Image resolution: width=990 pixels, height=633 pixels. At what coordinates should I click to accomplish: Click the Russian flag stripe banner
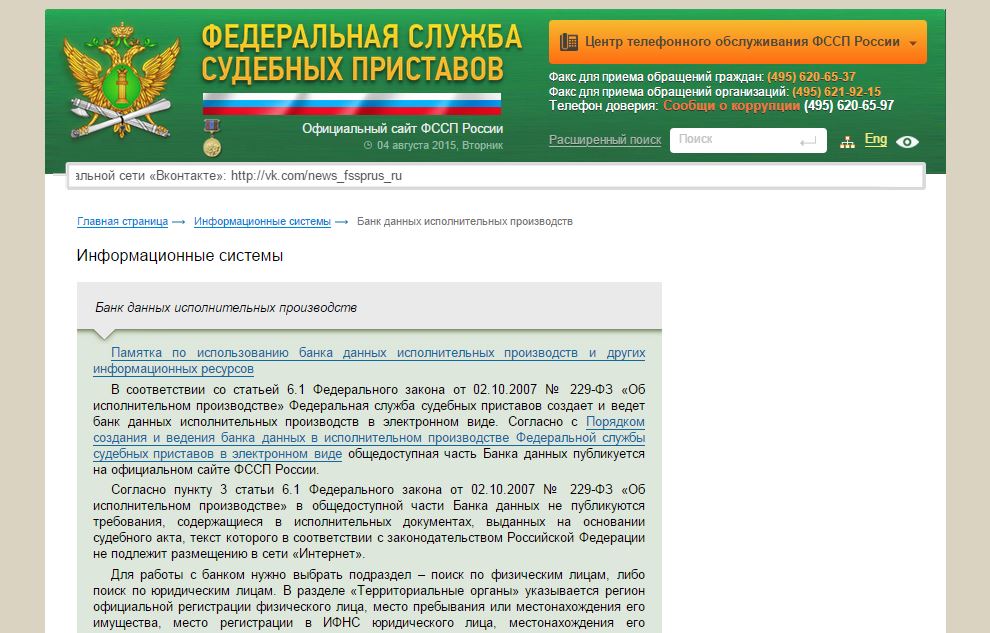coord(352,104)
